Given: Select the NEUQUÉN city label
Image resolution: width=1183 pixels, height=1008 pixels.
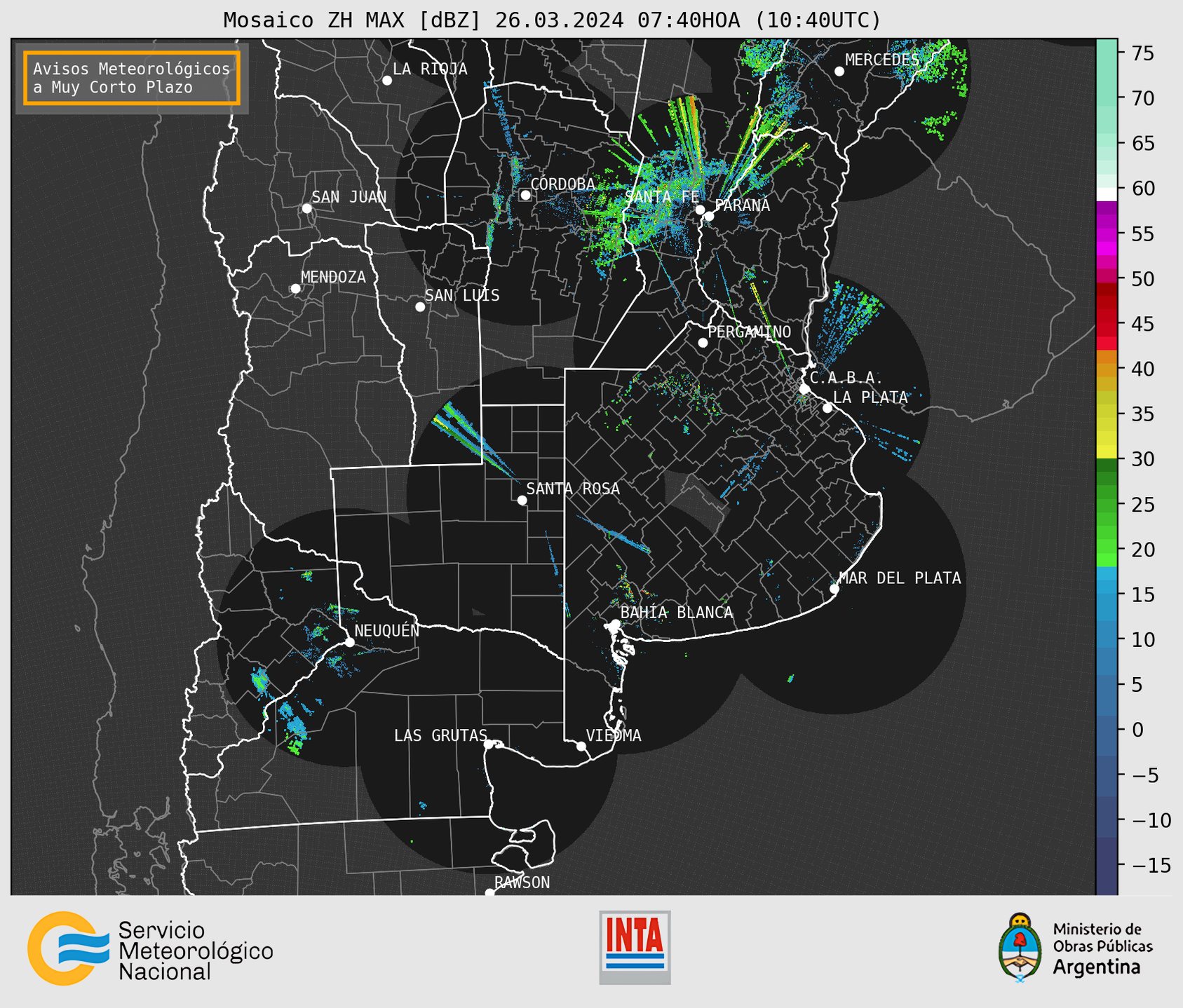Looking at the screenshot, I should click(386, 630).
